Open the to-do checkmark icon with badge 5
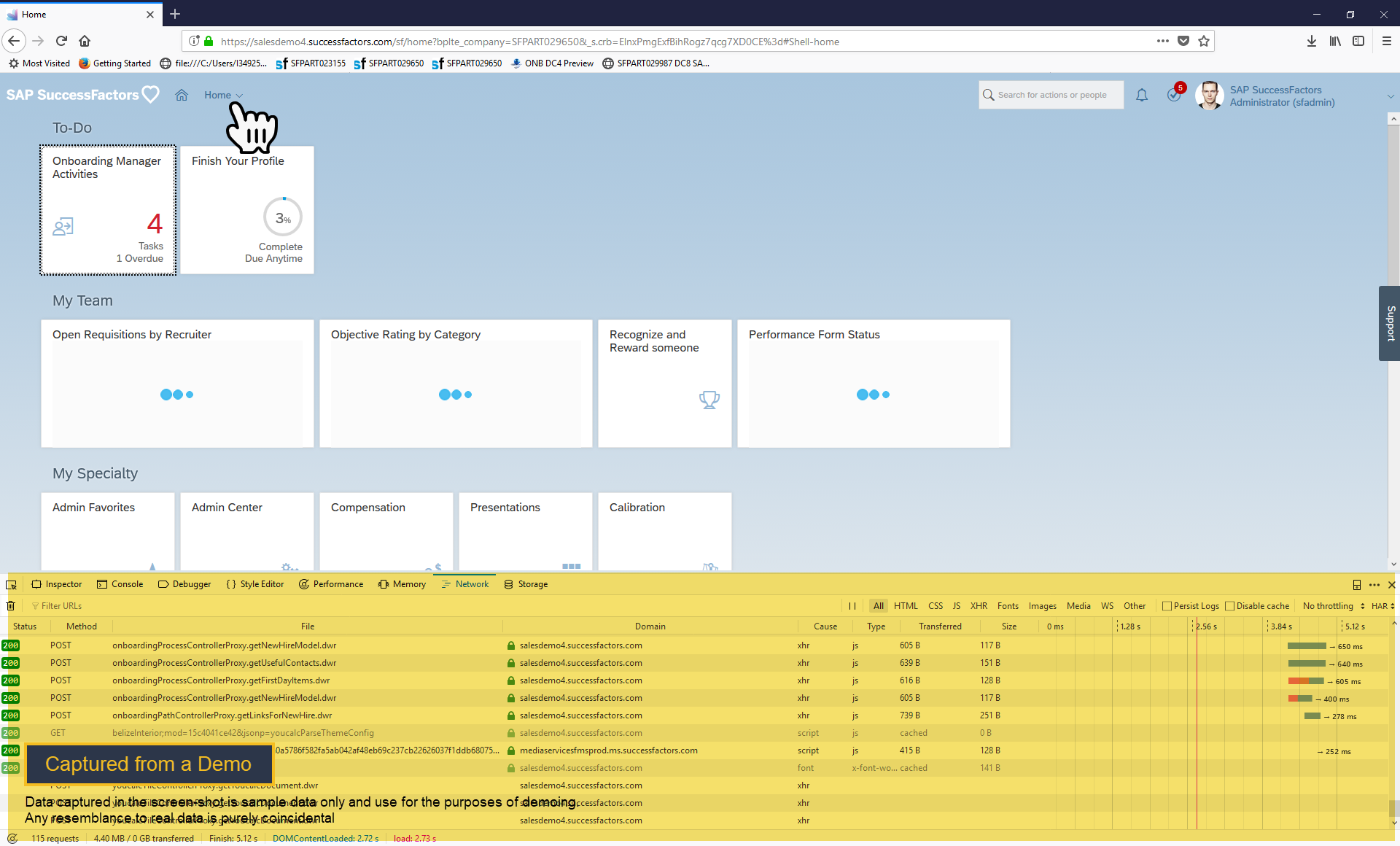The image size is (1400, 846). [1175, 94]
